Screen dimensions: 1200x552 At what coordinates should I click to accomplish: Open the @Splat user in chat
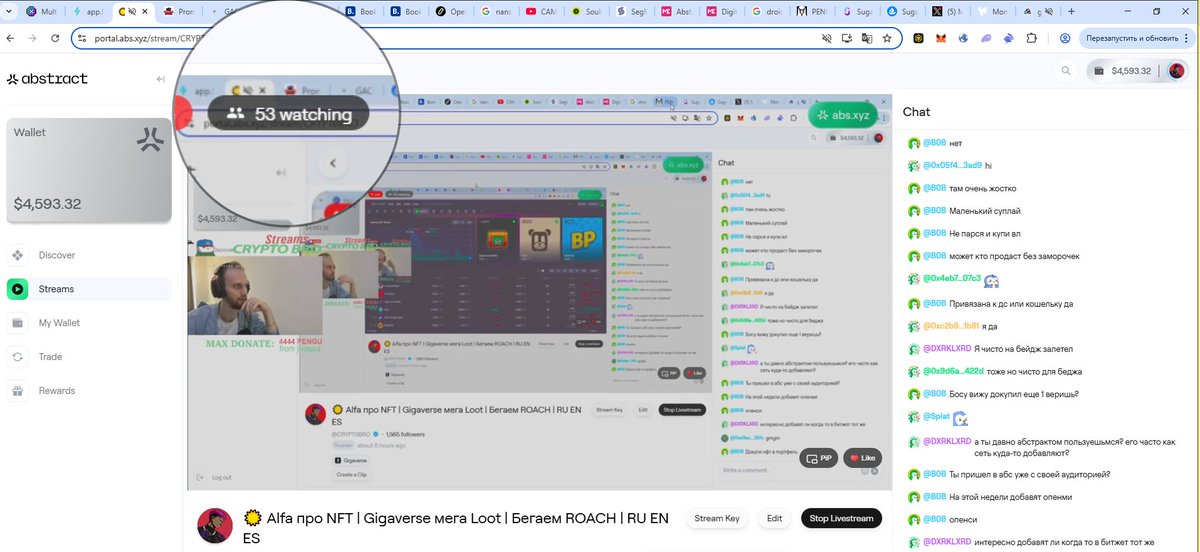pos(935,417)
